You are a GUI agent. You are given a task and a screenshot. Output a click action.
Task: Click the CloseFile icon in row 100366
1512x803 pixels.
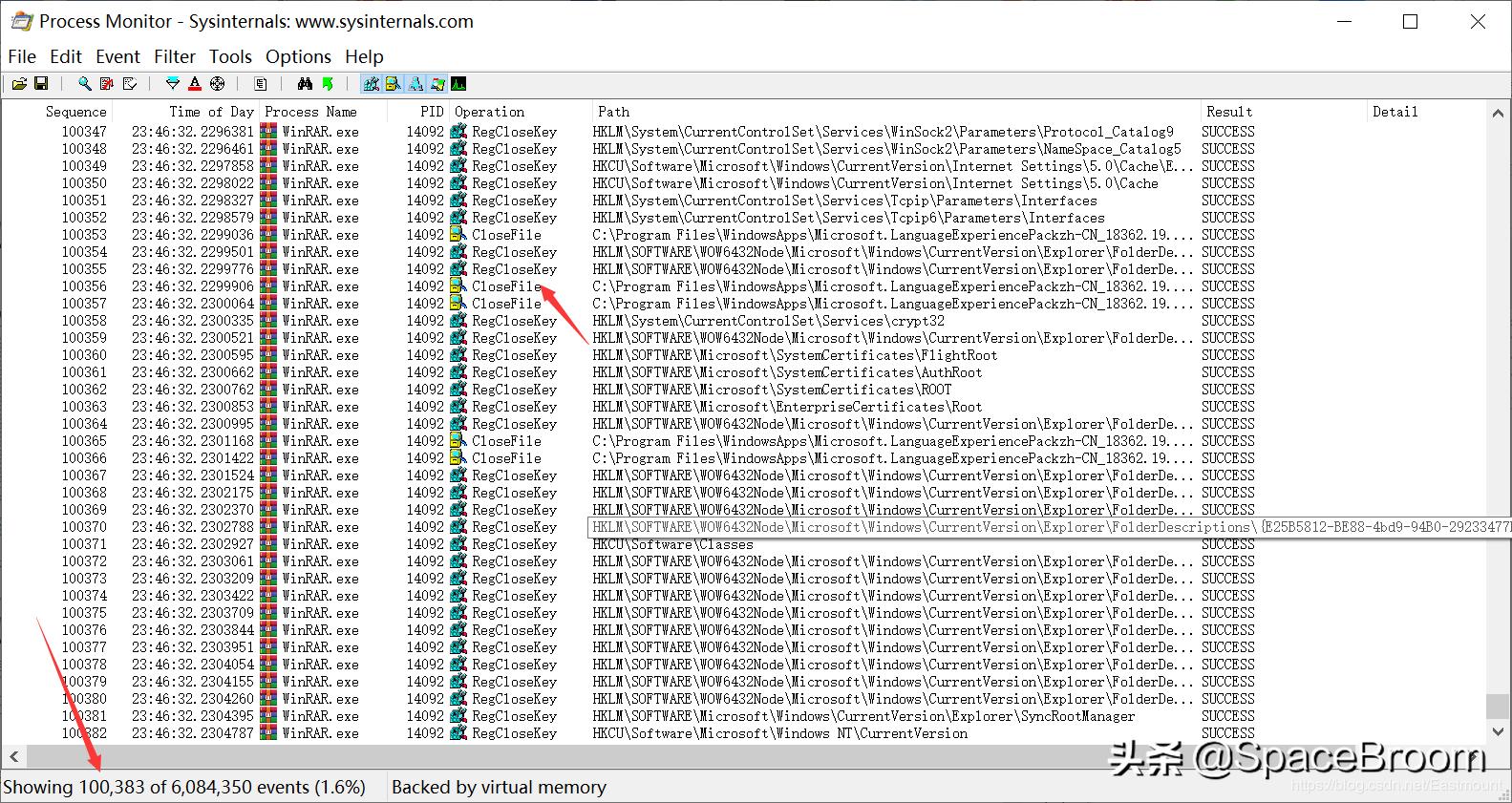458,458
